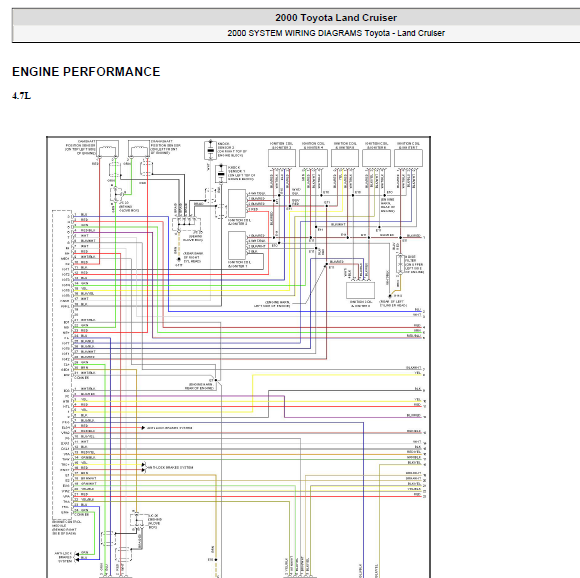
Task: Select the Knock Sensor 1 symbol
Action: click(221, 173)
